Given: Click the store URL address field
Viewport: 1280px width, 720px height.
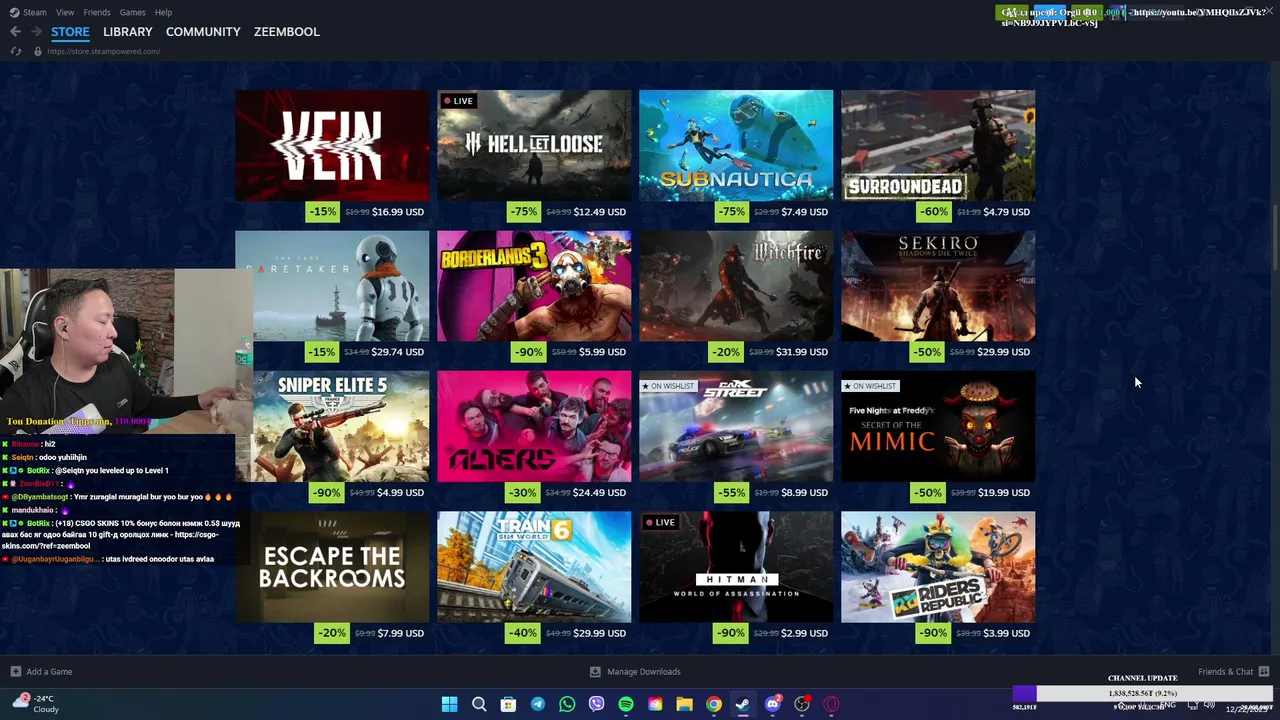Looking at the screenshot, I should coord(103,51).
